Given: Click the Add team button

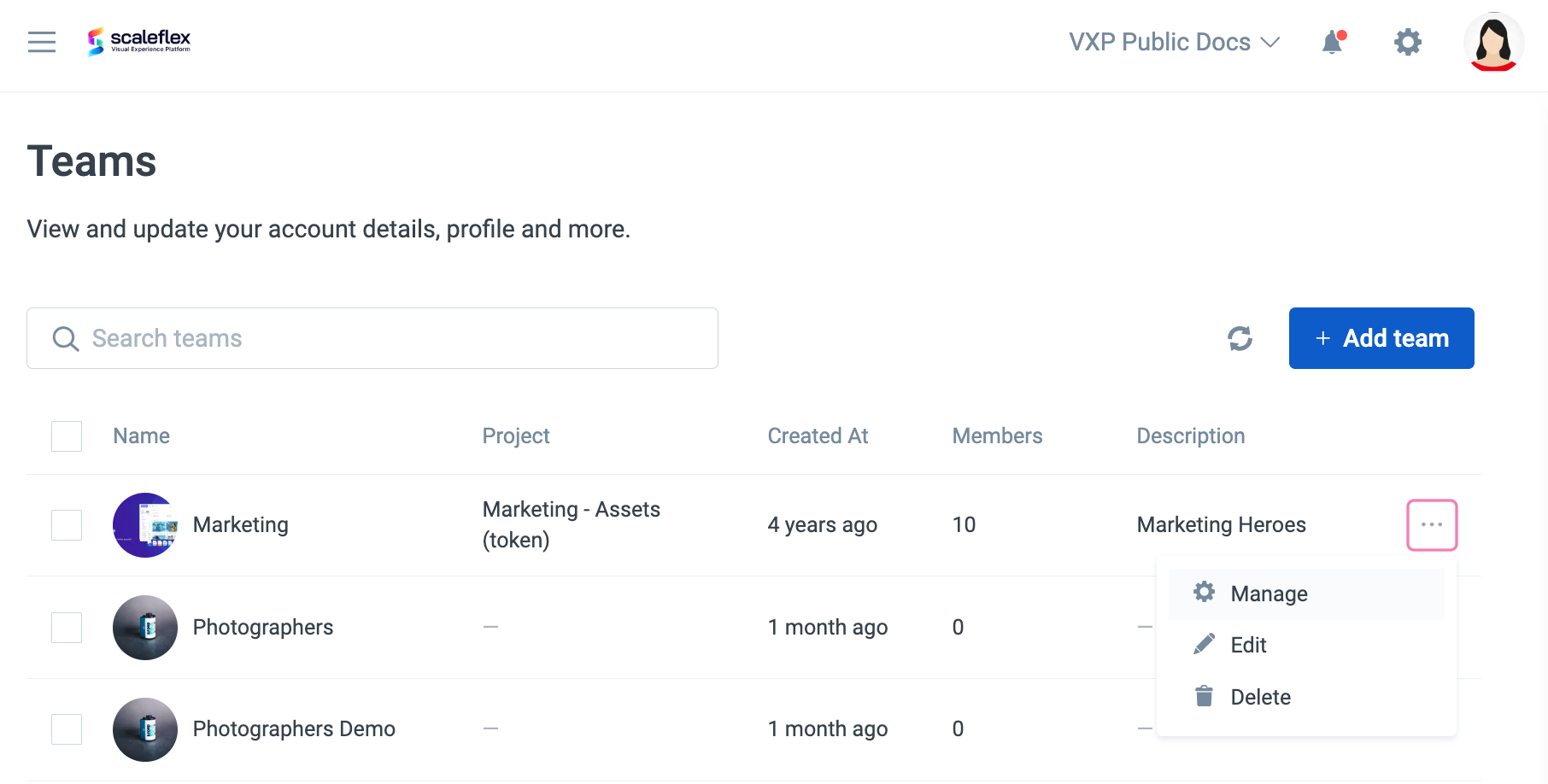Looking at the screenshot, I should tap(1381, 338).
